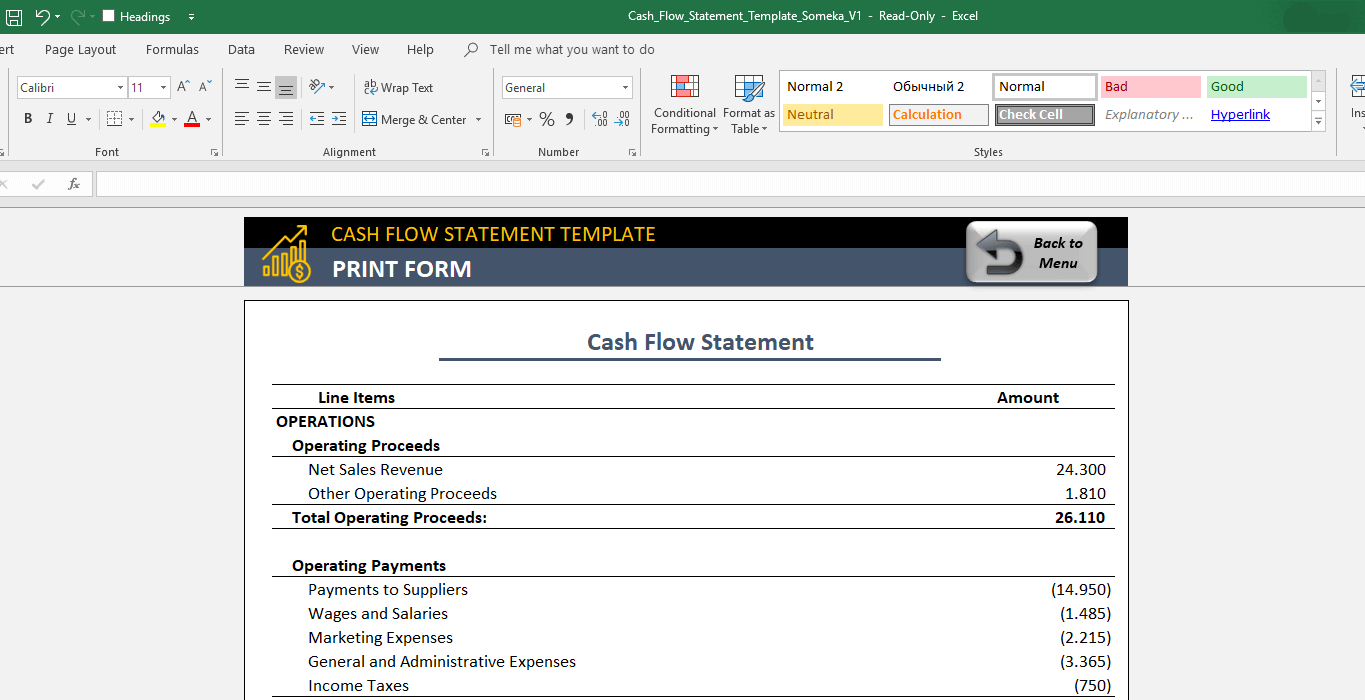Open the Formulas tab
The image size is (1365, 700).
172,49
